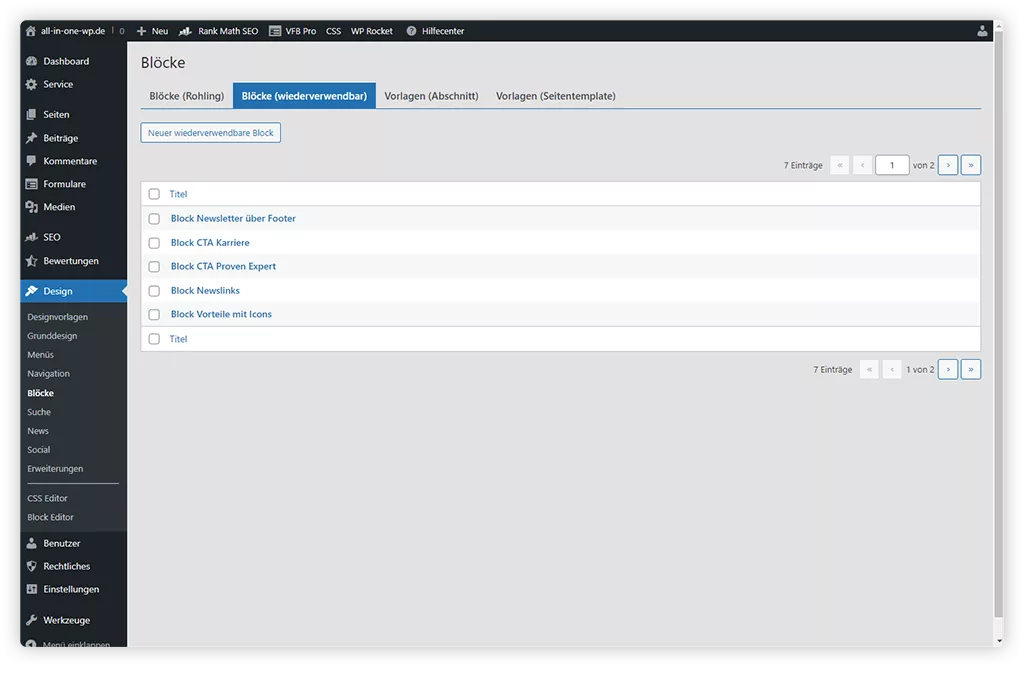Click the current page number input field
Image resolution: width=1024 pixels, height=674 pixels.
click(891, 165)
